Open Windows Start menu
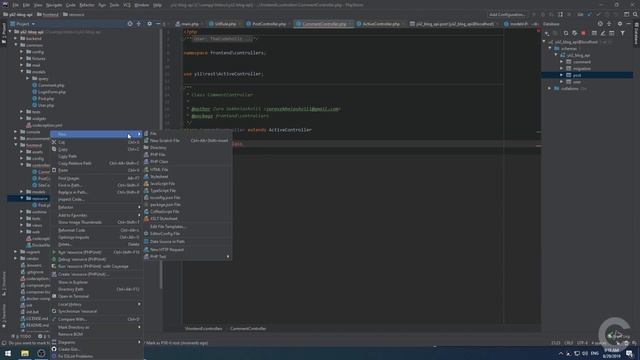The height and width of the screenshot is (360, 640). 8,353
